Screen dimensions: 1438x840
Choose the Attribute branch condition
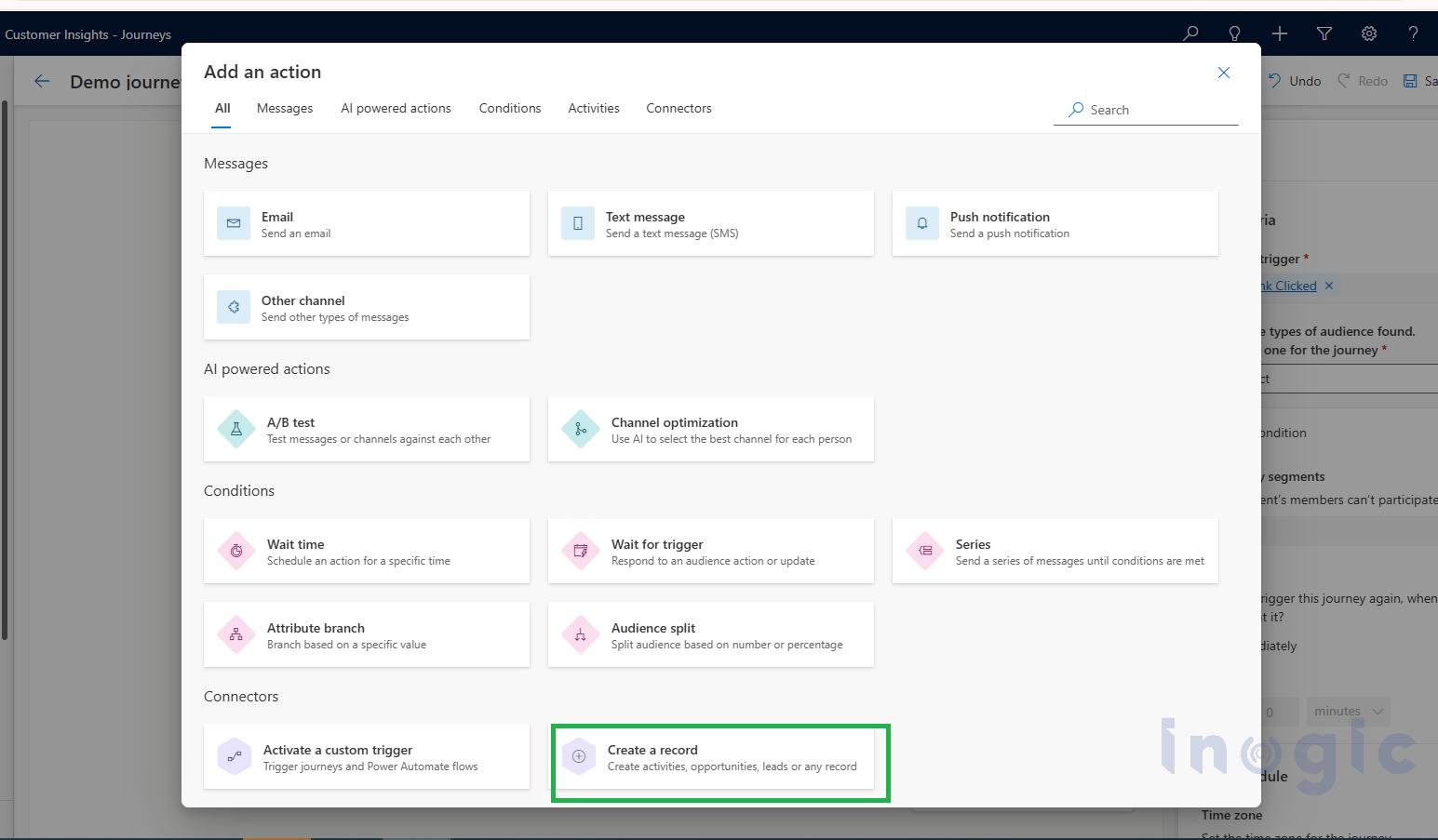(367, 634)
